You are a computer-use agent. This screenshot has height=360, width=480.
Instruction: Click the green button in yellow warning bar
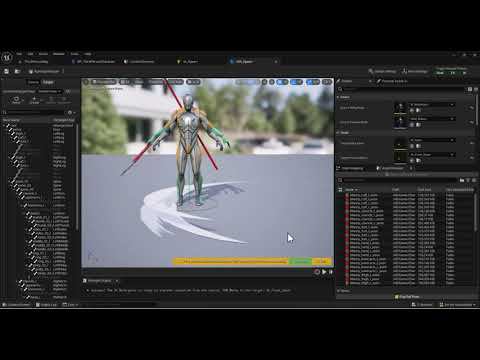coord(301,262)
